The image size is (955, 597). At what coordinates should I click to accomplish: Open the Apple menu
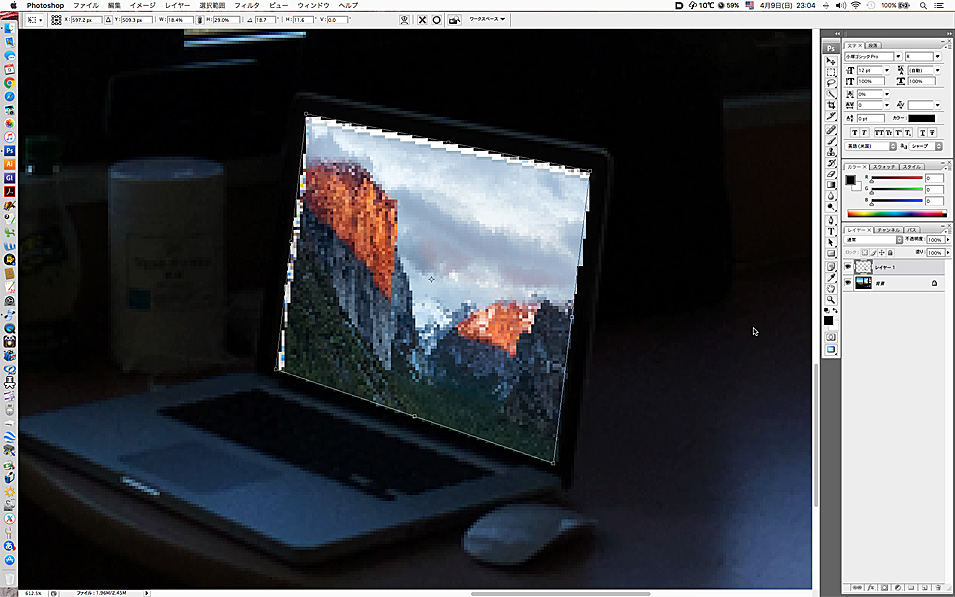(x=13, y=5)
